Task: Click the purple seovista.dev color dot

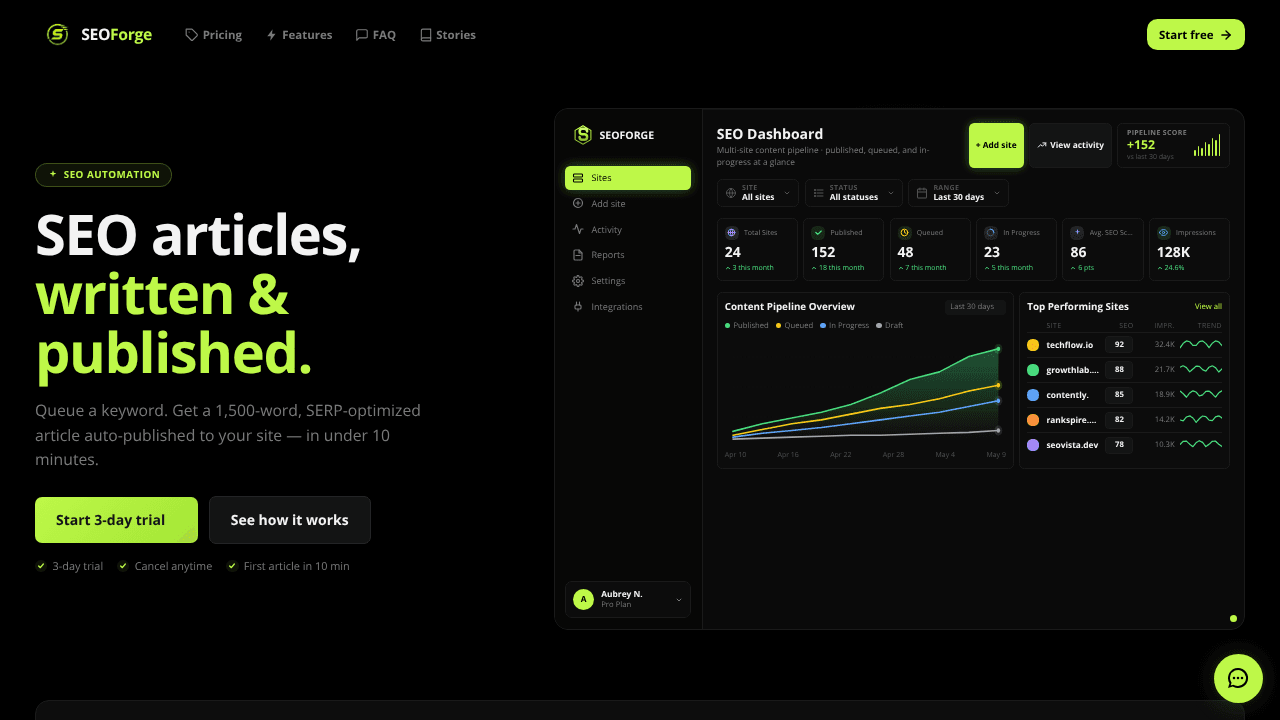Action: [x=1033, y=445]
